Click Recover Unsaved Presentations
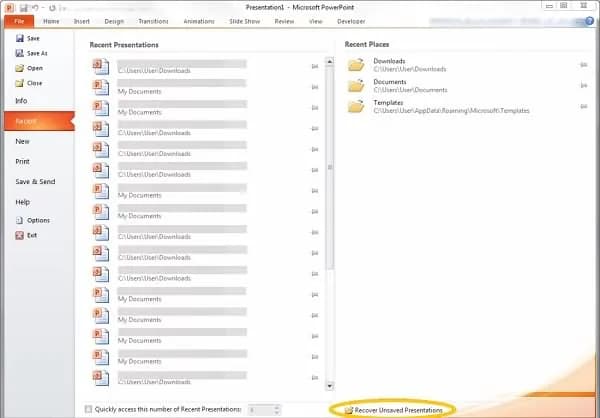Screen dimensions: 600x418 click(394, 410)
